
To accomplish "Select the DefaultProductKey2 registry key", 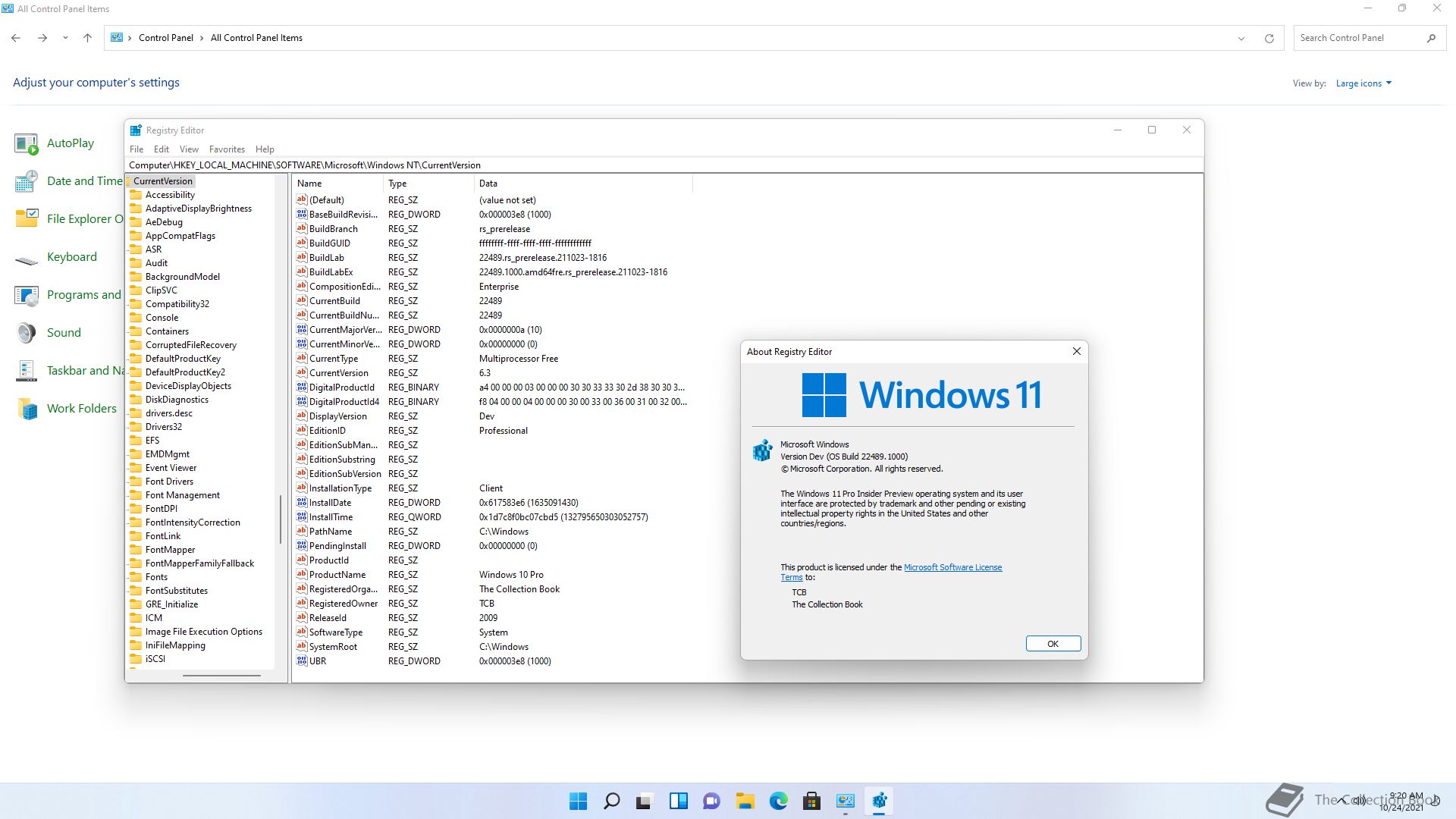I will click(x=185, y=372).
